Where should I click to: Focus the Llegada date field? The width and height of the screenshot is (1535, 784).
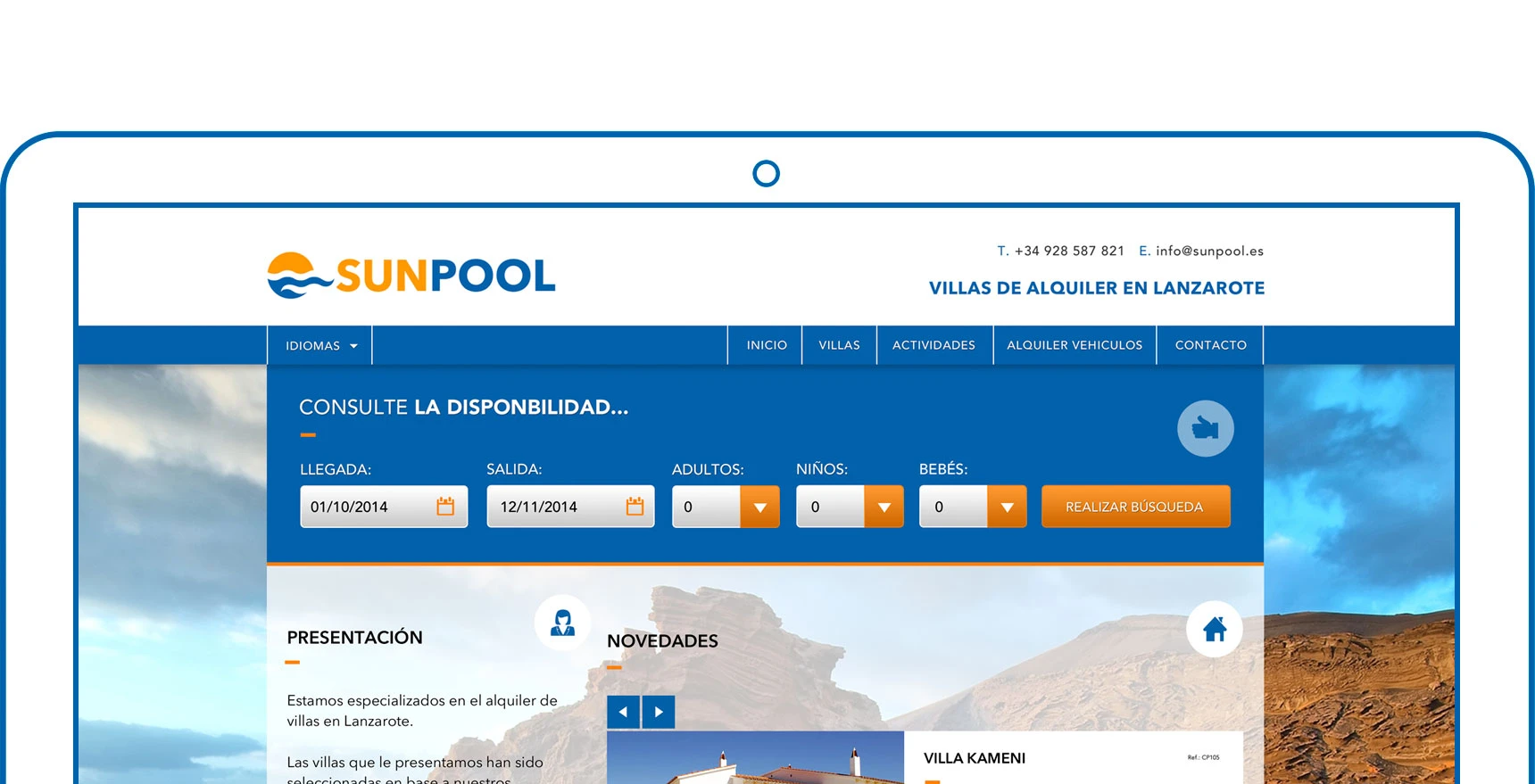(x=384, y=507)
